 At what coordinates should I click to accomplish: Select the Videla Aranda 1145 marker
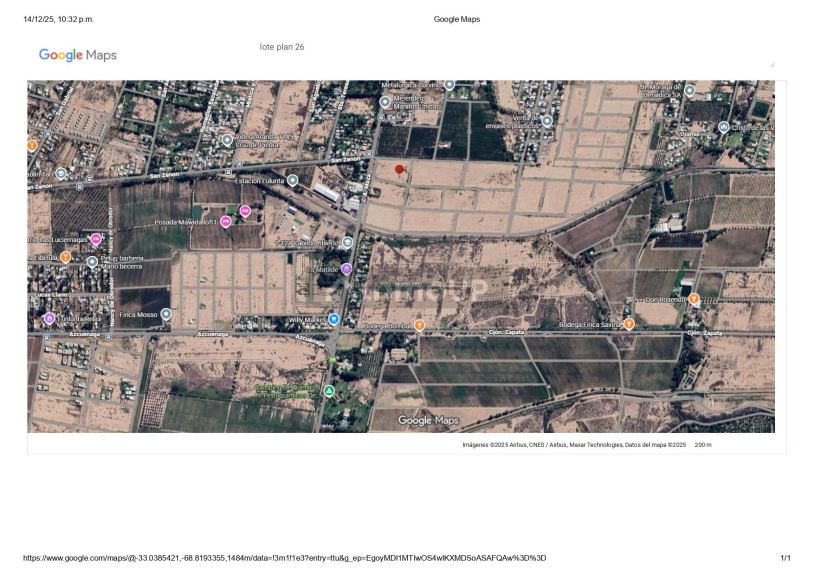(x=227, y=138)
